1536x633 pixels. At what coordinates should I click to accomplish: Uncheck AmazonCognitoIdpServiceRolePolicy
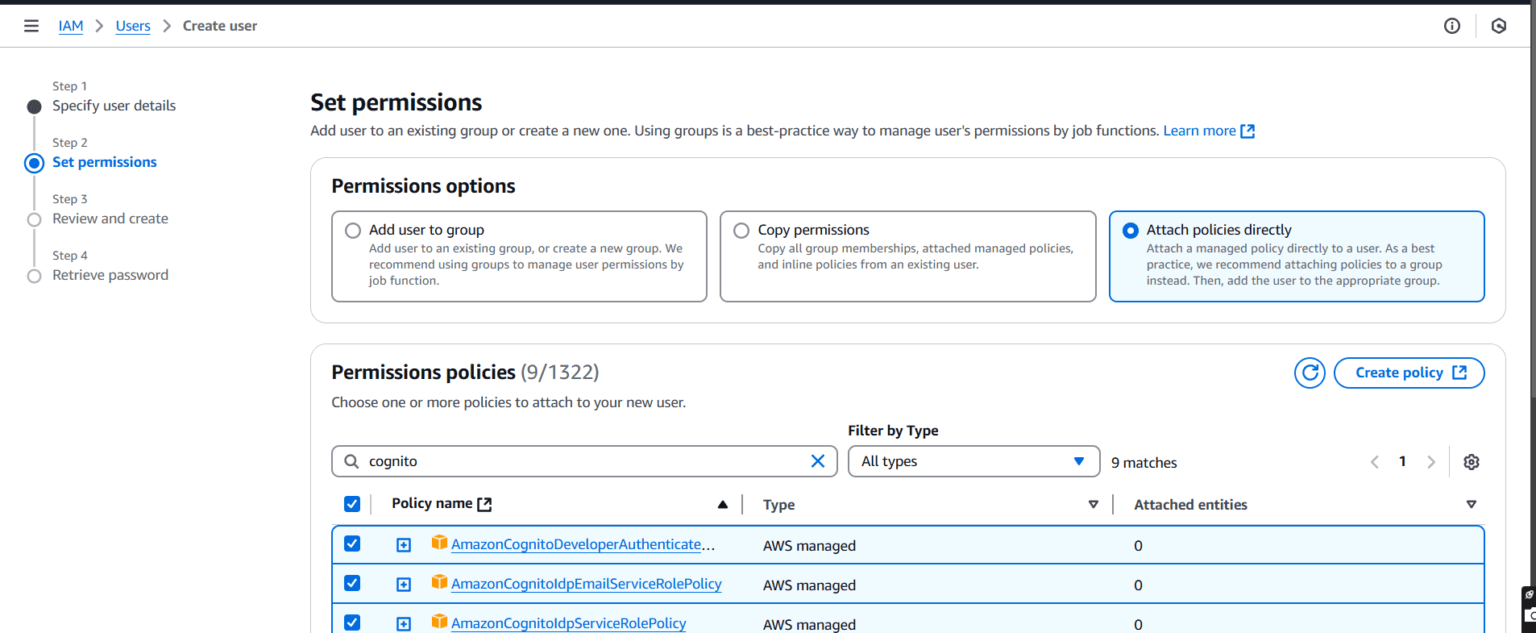pyautogui.click(x=352, y=621)
